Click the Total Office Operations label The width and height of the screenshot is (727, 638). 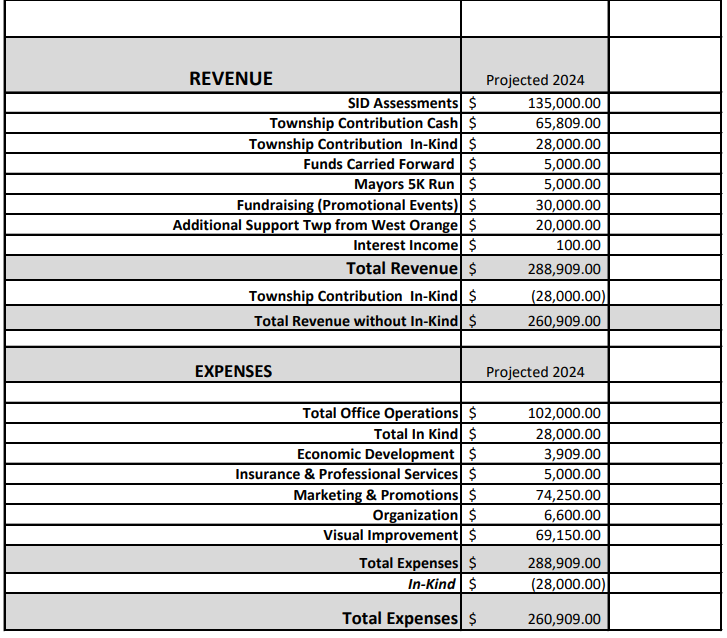point(380,413)
